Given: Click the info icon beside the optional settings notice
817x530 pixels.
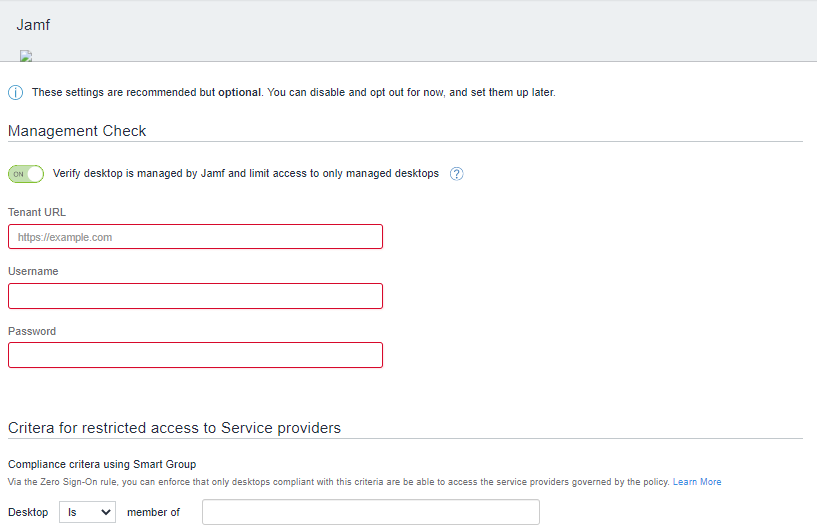Looking at the screenshot, I should [x=15, y=93].
